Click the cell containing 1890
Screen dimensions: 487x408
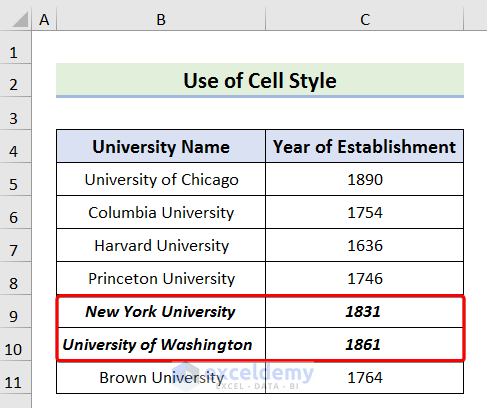[x=364, y=179]
